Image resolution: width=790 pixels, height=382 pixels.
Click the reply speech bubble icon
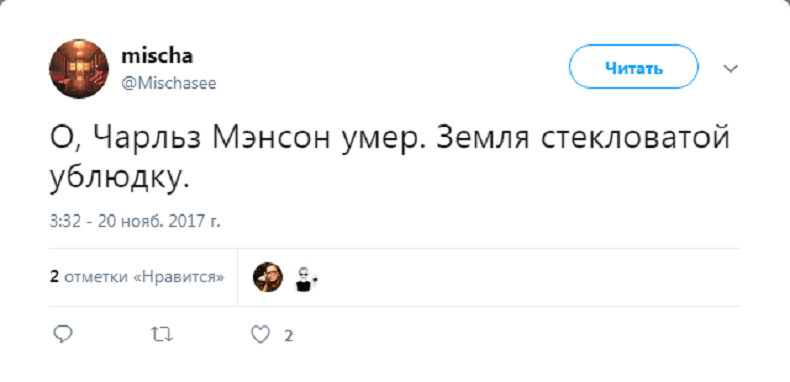point(63,335)
